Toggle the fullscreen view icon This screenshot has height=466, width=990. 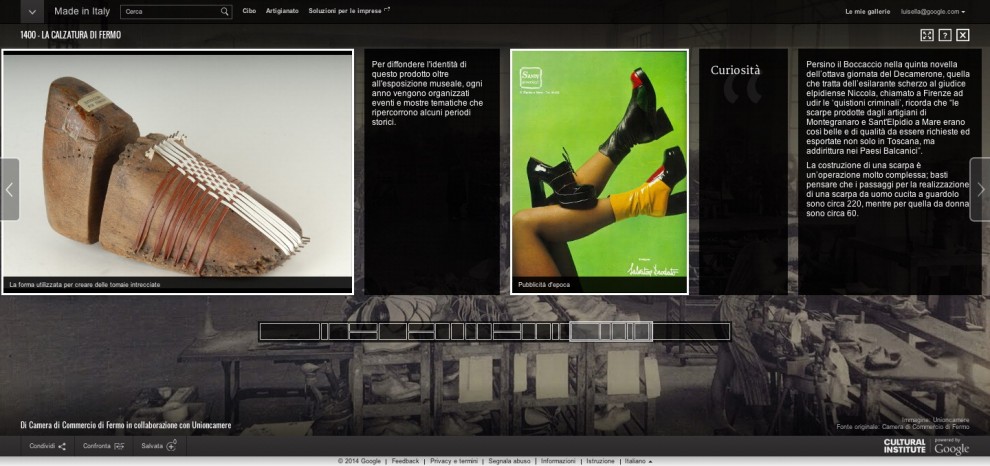click(927, 35)
